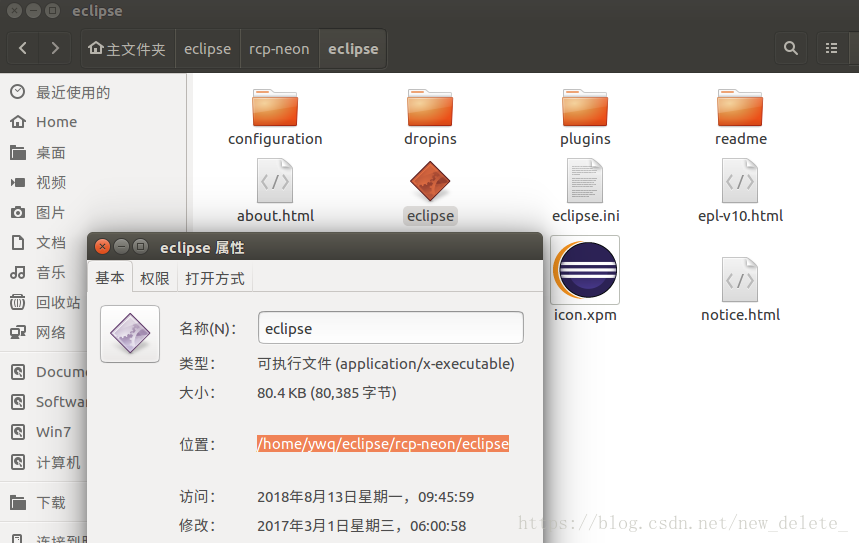Open 图片 in the sidebar
The width and height of the screenshot is (859, 543).
pos(51,213)
